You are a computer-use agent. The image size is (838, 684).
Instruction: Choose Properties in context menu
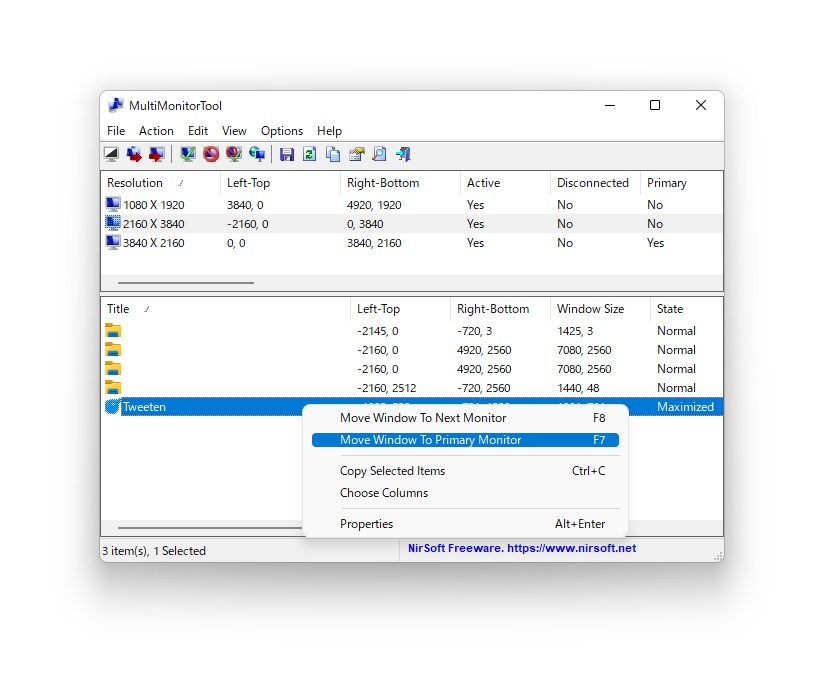click(465, 524)
